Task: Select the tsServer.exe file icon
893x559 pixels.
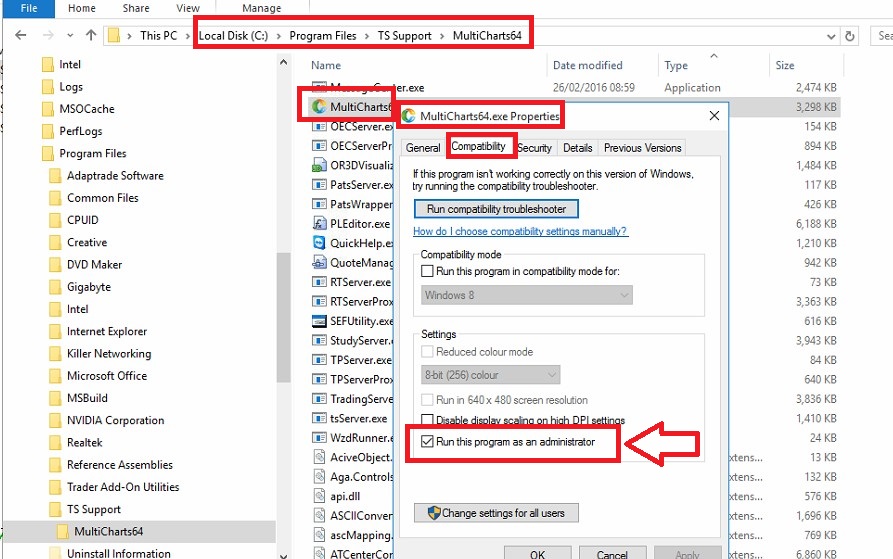Action: coord(319,418)
